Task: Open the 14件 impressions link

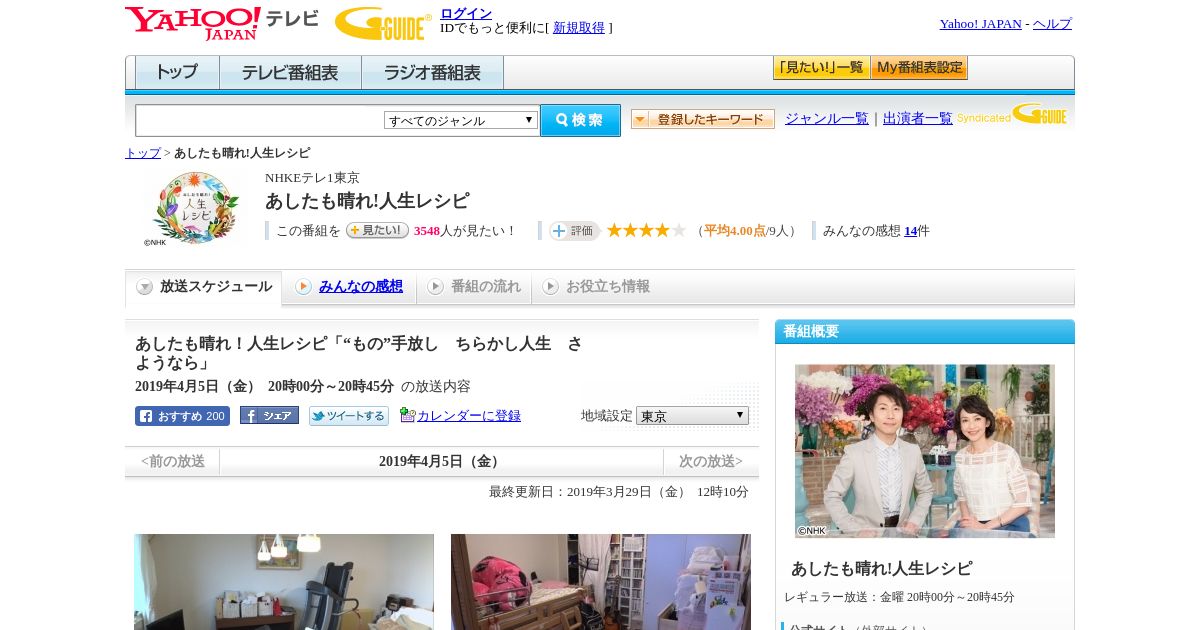Action: click(x=910, y=231)
